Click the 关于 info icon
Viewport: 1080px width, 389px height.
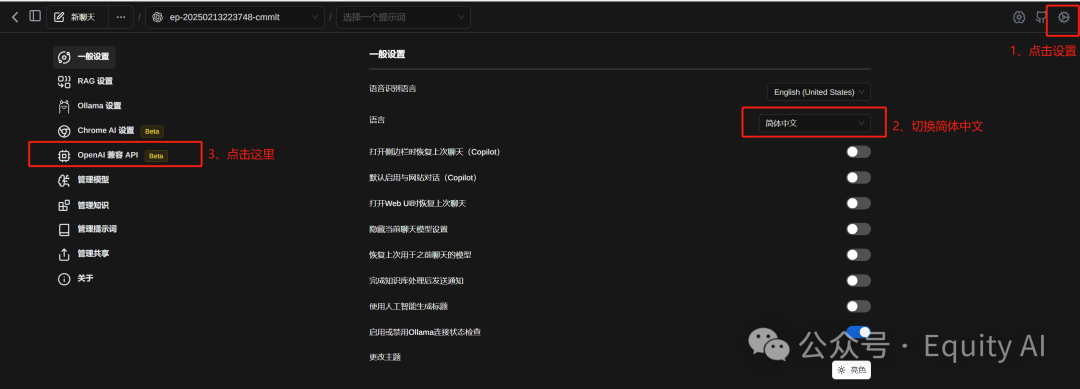click(x=64, y=279)
